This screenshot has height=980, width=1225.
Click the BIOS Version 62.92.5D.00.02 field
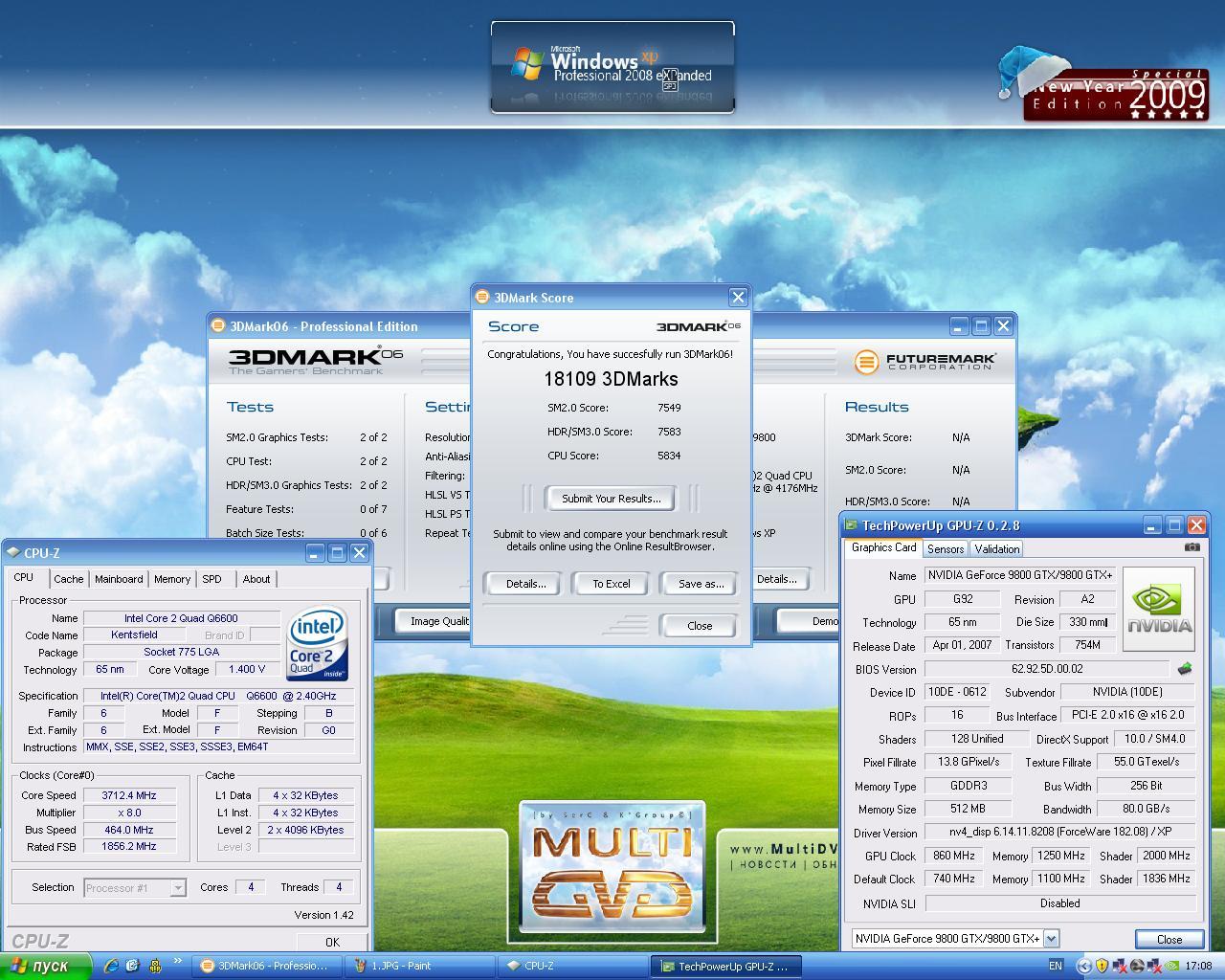point(1047,669)
